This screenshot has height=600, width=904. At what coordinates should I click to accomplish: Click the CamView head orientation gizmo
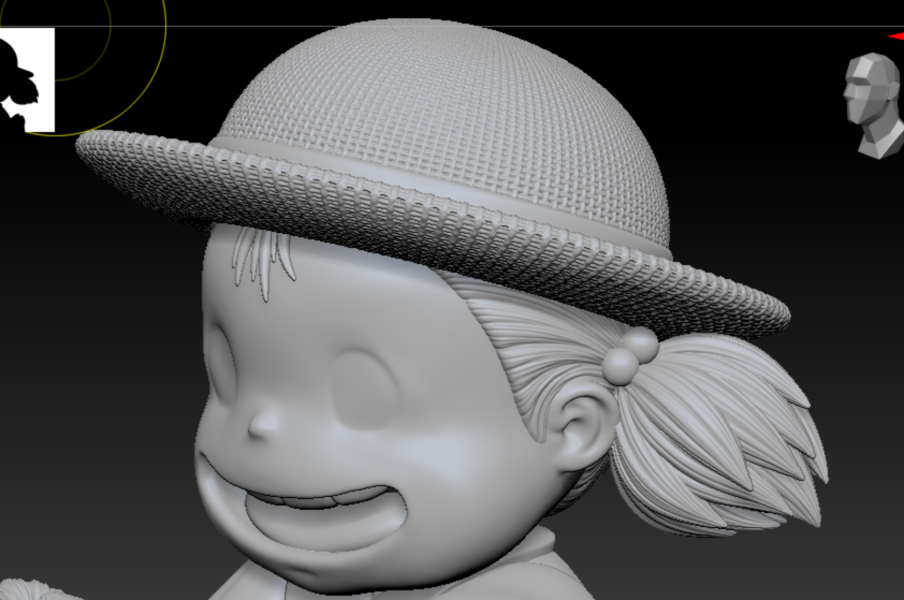pos(874,105)
